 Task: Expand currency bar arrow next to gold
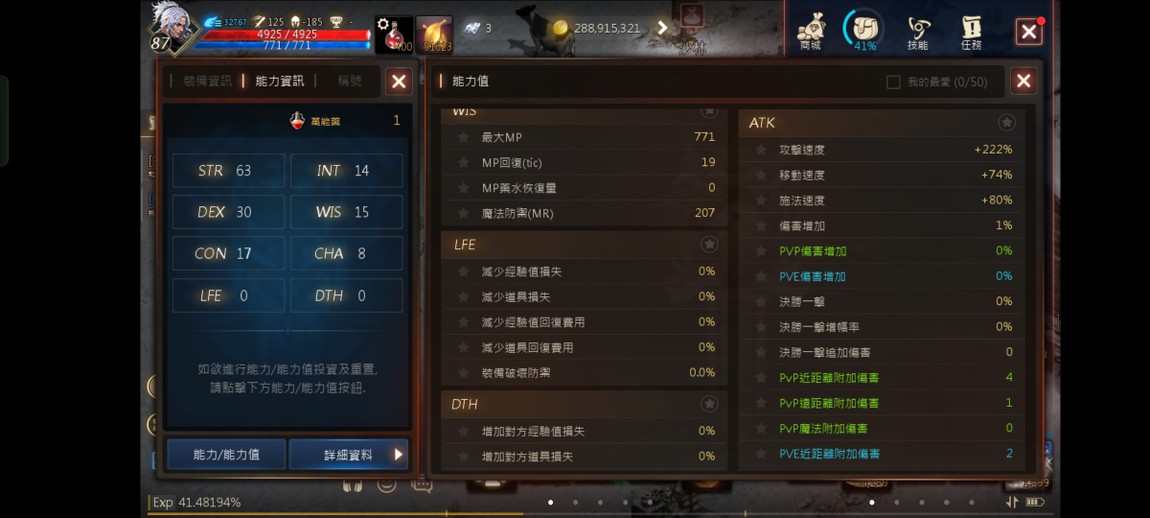pyautogui.click(x=662, y=28)
